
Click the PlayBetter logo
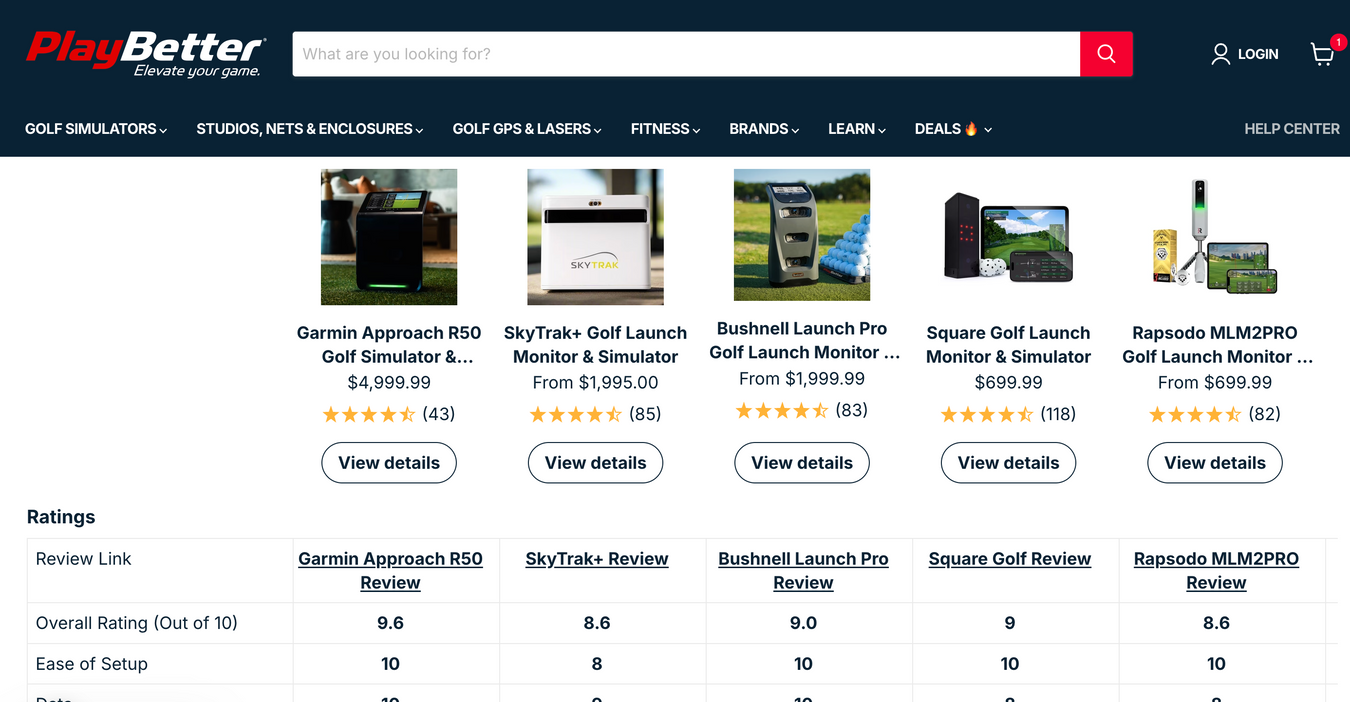click(x=145, y=54)
